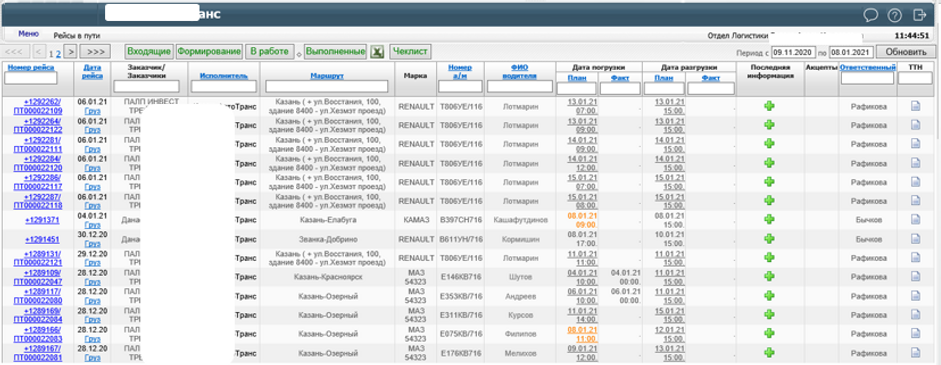The height and width of the screenshot is (365, 941).
Task: Switch to В работе section
Action: [270, 52]
